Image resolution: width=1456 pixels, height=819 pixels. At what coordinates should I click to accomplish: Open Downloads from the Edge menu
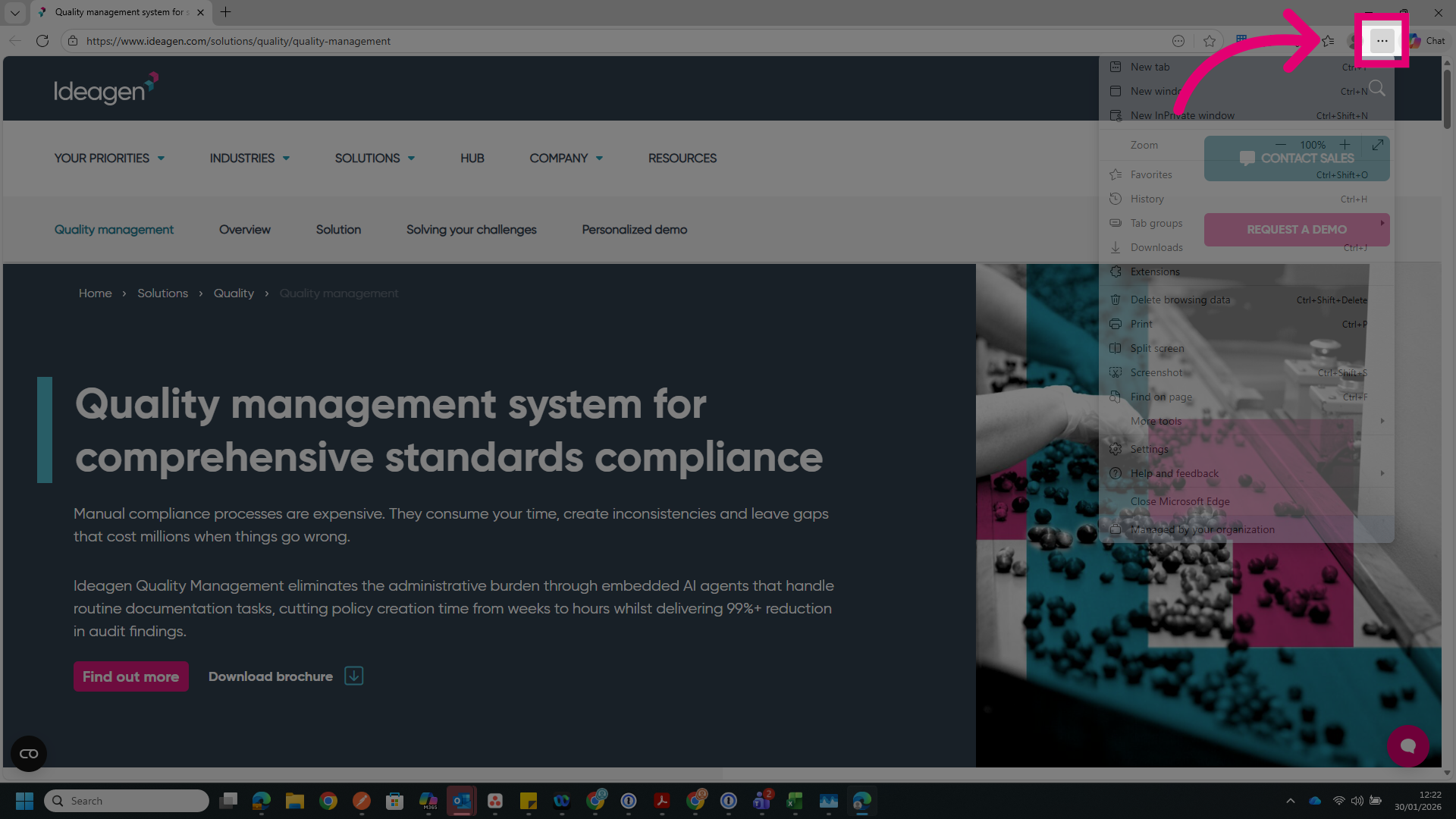pos(1246,247)
